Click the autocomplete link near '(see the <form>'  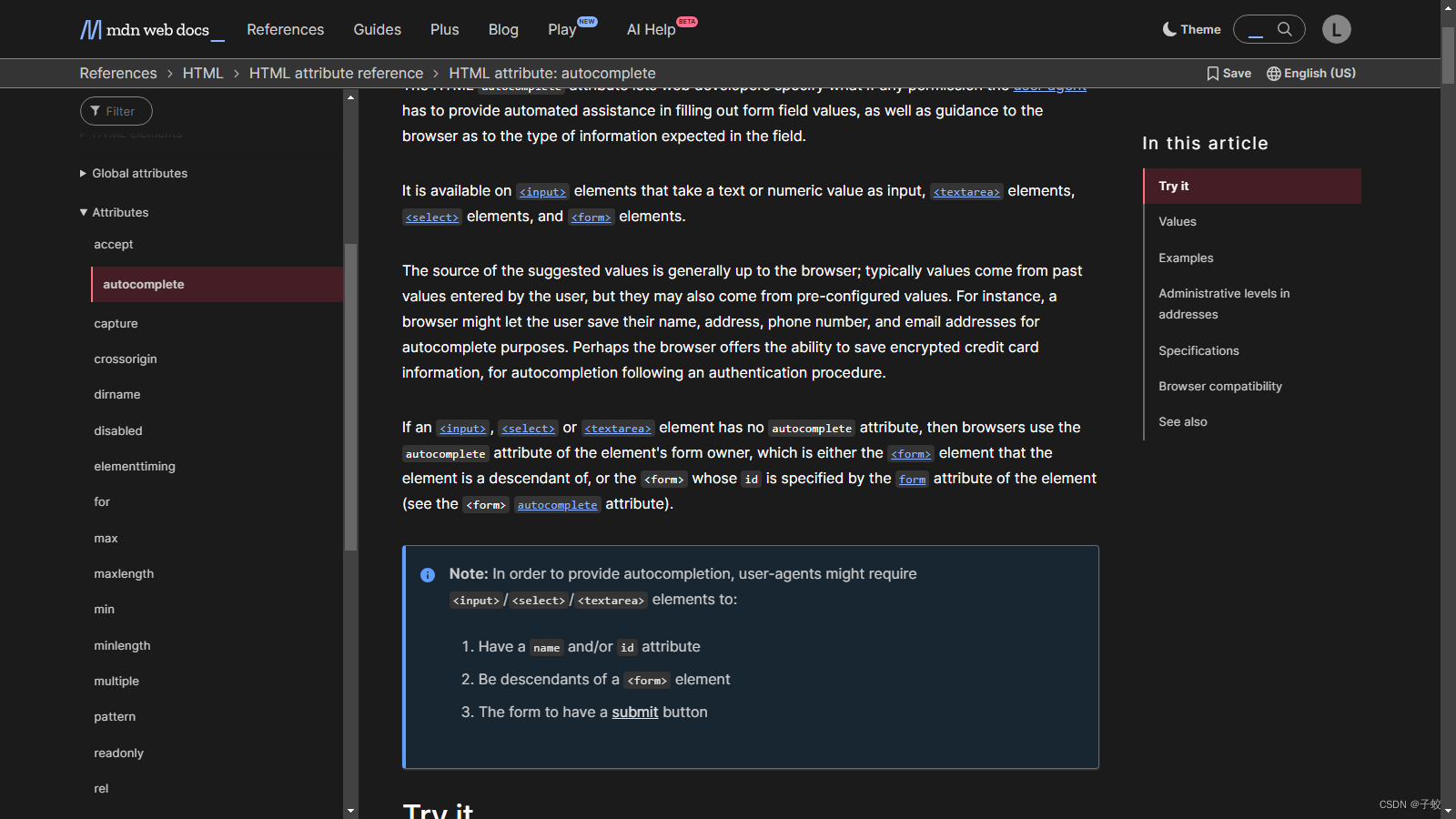click(x=558, y=504)
